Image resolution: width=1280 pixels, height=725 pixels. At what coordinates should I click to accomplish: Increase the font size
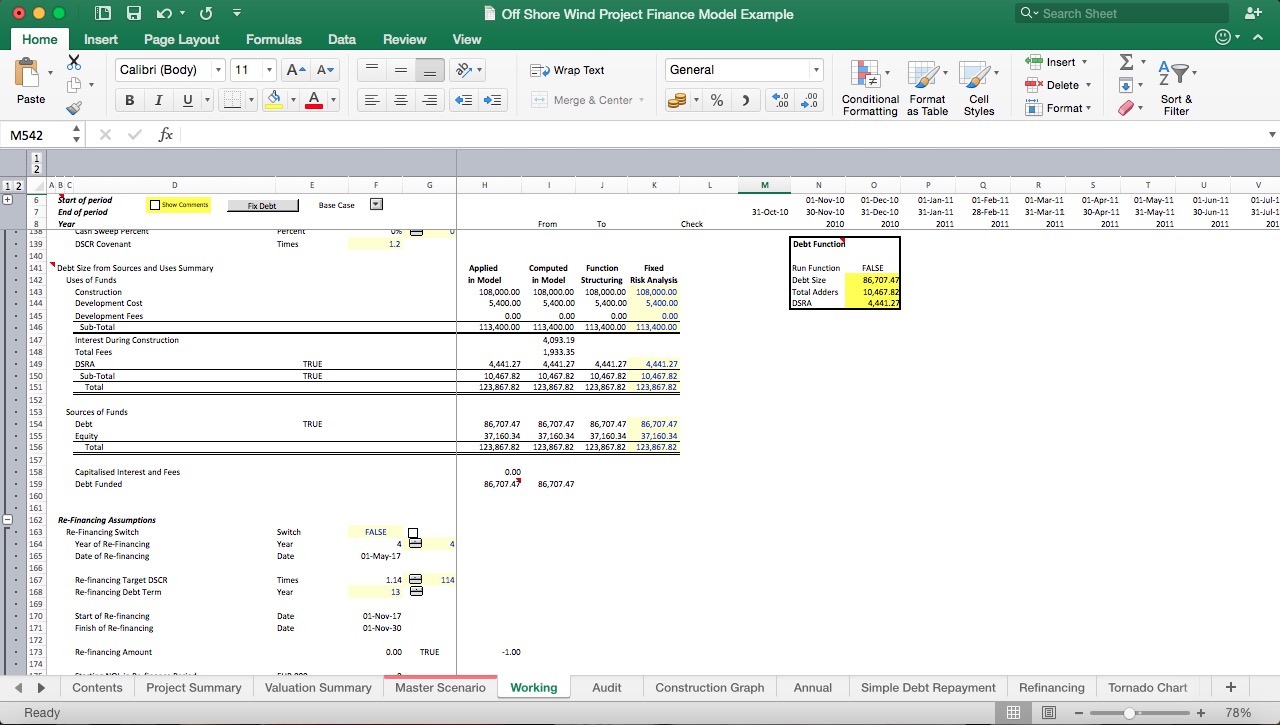coord(296,70)
